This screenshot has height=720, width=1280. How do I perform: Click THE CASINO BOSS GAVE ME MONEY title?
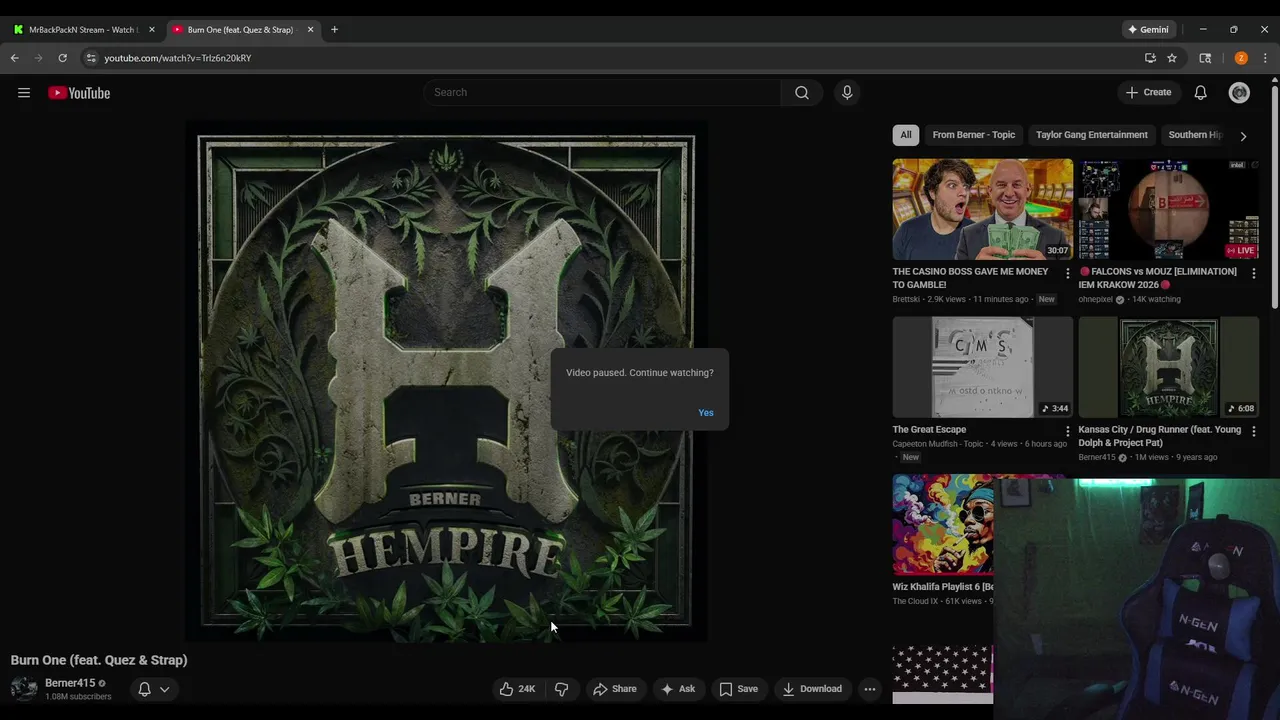970,278
